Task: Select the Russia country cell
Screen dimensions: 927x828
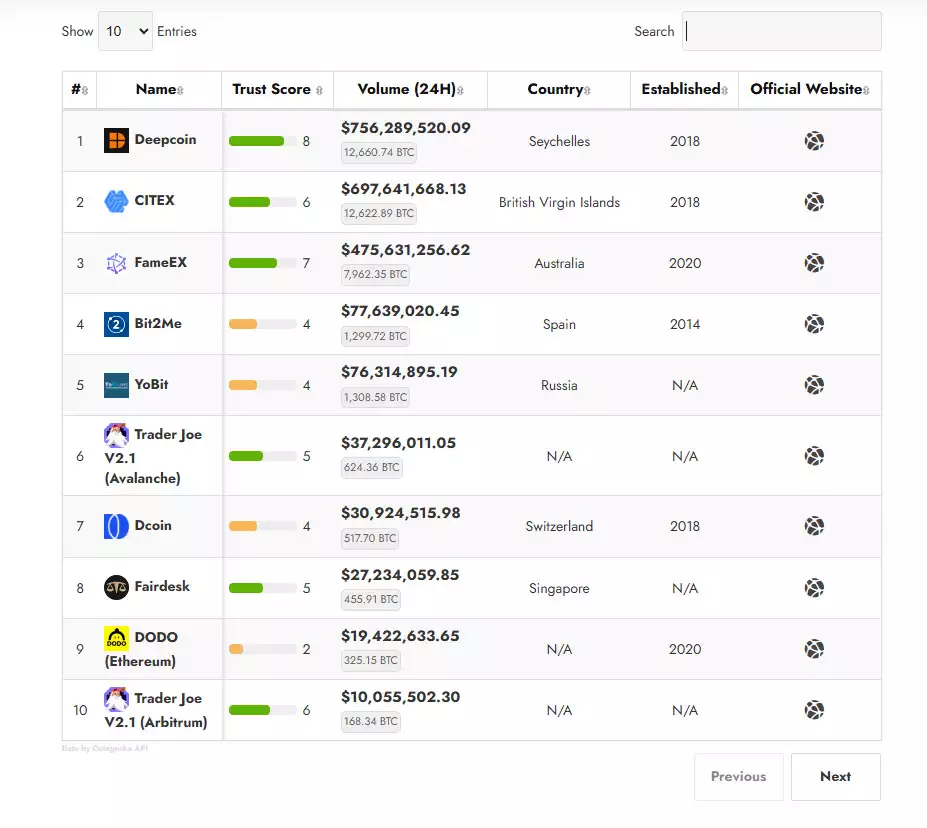Action: click(x=559, y=385)
